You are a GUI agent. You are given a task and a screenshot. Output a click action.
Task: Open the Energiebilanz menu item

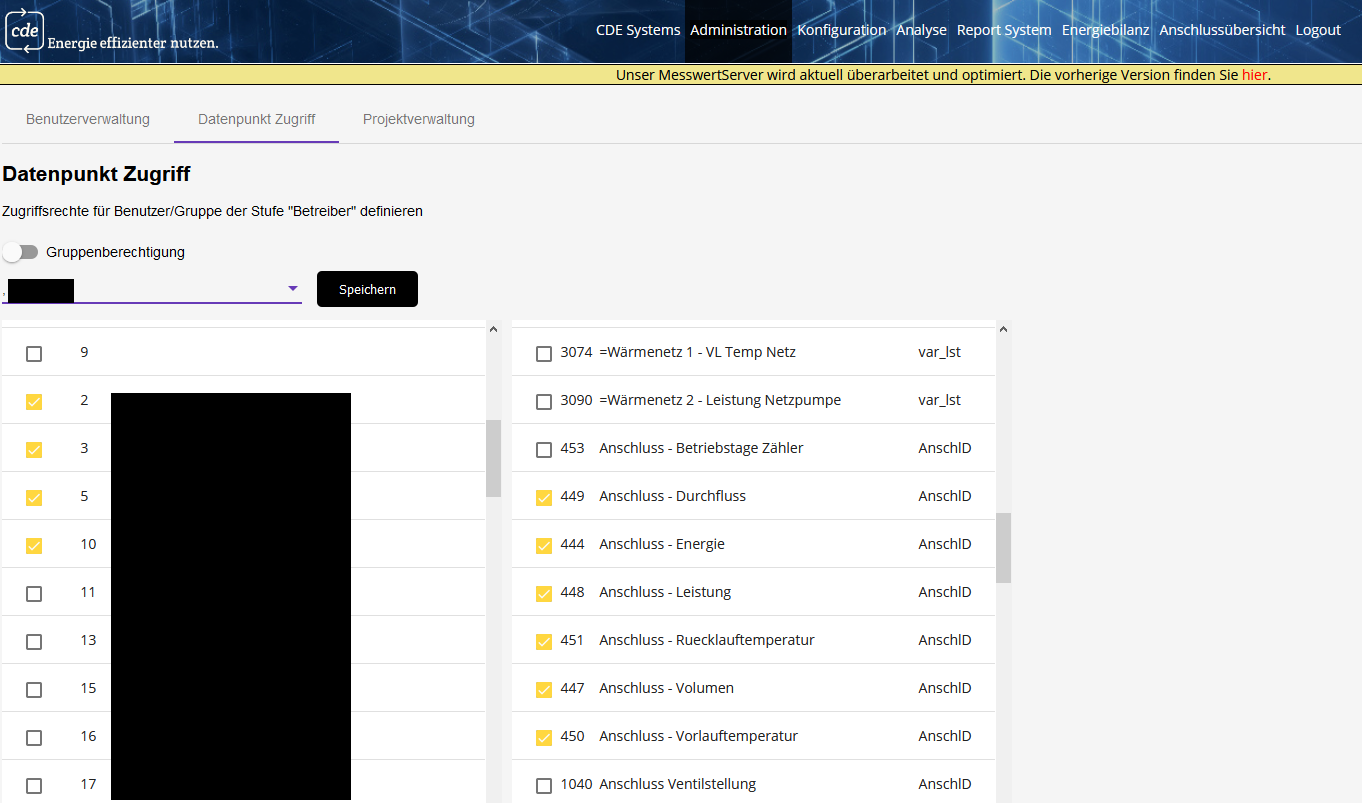coord(1105,30)
